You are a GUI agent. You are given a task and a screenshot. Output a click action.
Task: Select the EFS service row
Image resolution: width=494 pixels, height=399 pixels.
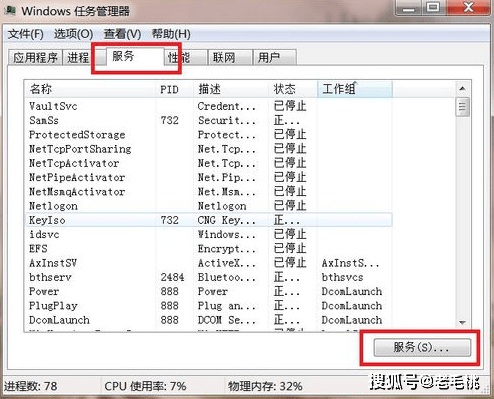click(209, 249)
